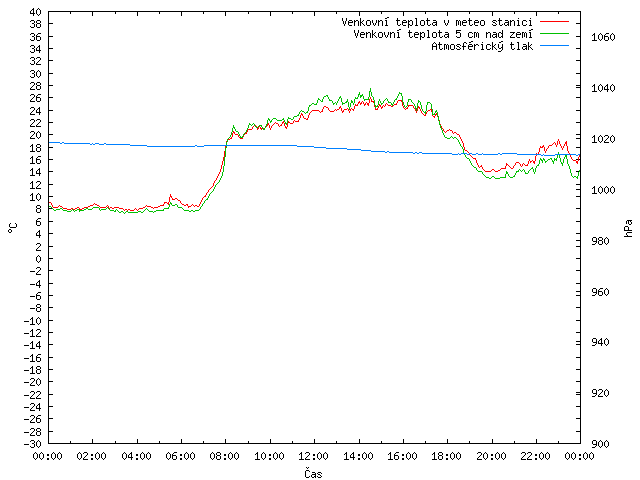Image resolution: width=640 pixels, height=480 pixels.
Task: Click the temperature label '0'
Action: (x=38, y=259)
